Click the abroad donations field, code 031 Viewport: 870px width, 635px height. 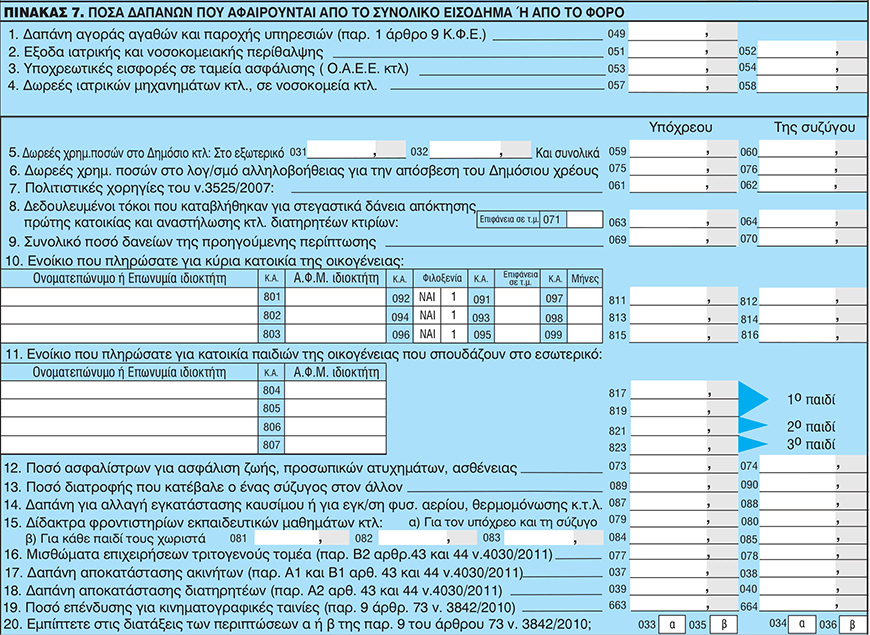[x=357, y=150]
